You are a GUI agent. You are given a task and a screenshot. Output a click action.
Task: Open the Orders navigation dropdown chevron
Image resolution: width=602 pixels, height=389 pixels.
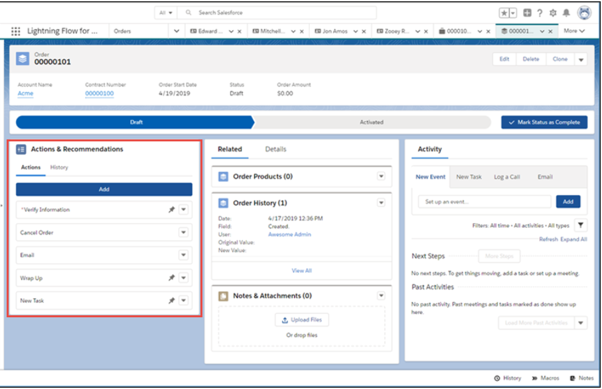177,31
